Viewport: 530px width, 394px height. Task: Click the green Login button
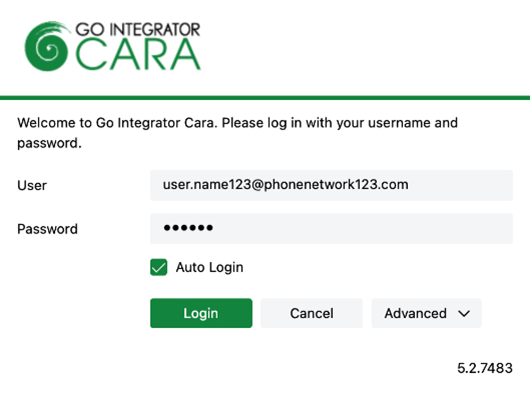[201, 313]
